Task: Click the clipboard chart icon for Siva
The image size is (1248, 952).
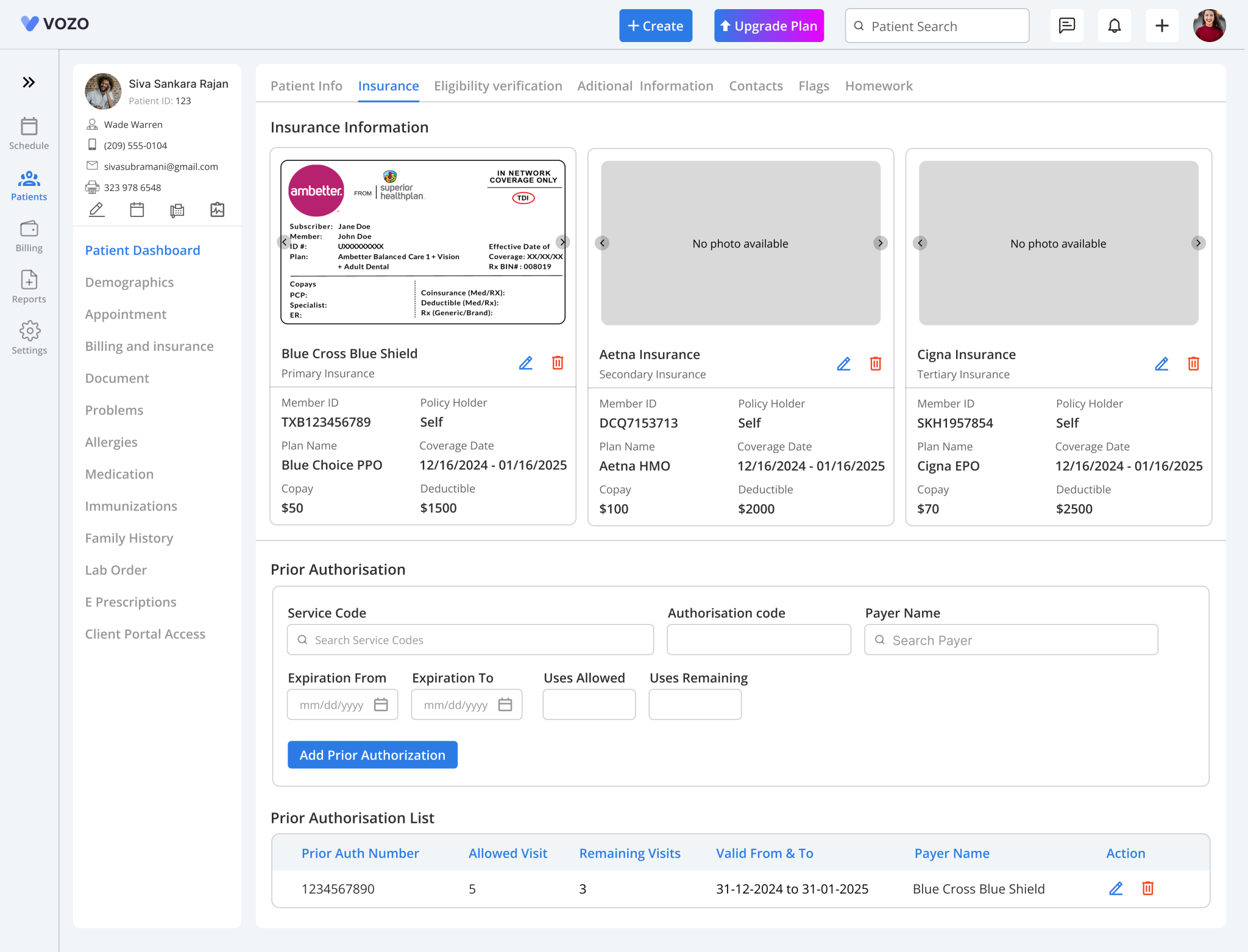Action: (x=217, y=210)
